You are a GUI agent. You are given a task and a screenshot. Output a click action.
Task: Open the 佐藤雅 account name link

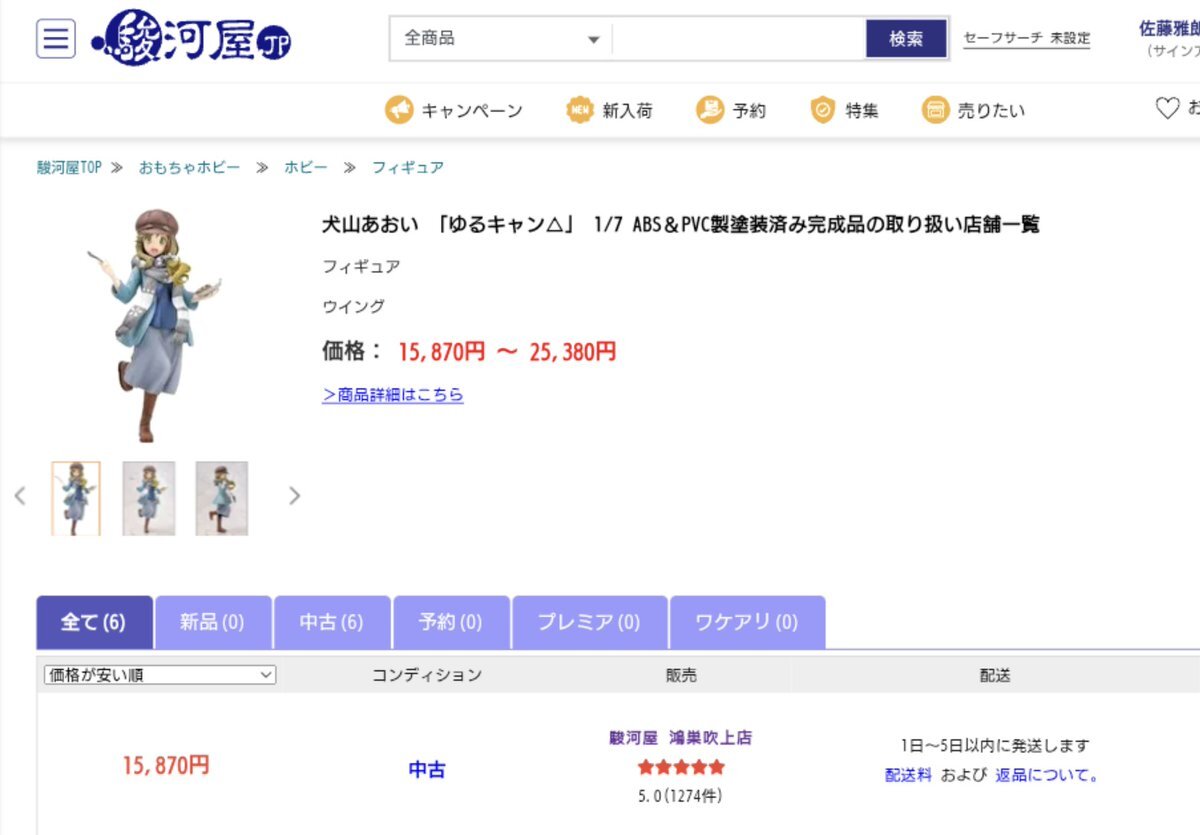click(1169, 28)
